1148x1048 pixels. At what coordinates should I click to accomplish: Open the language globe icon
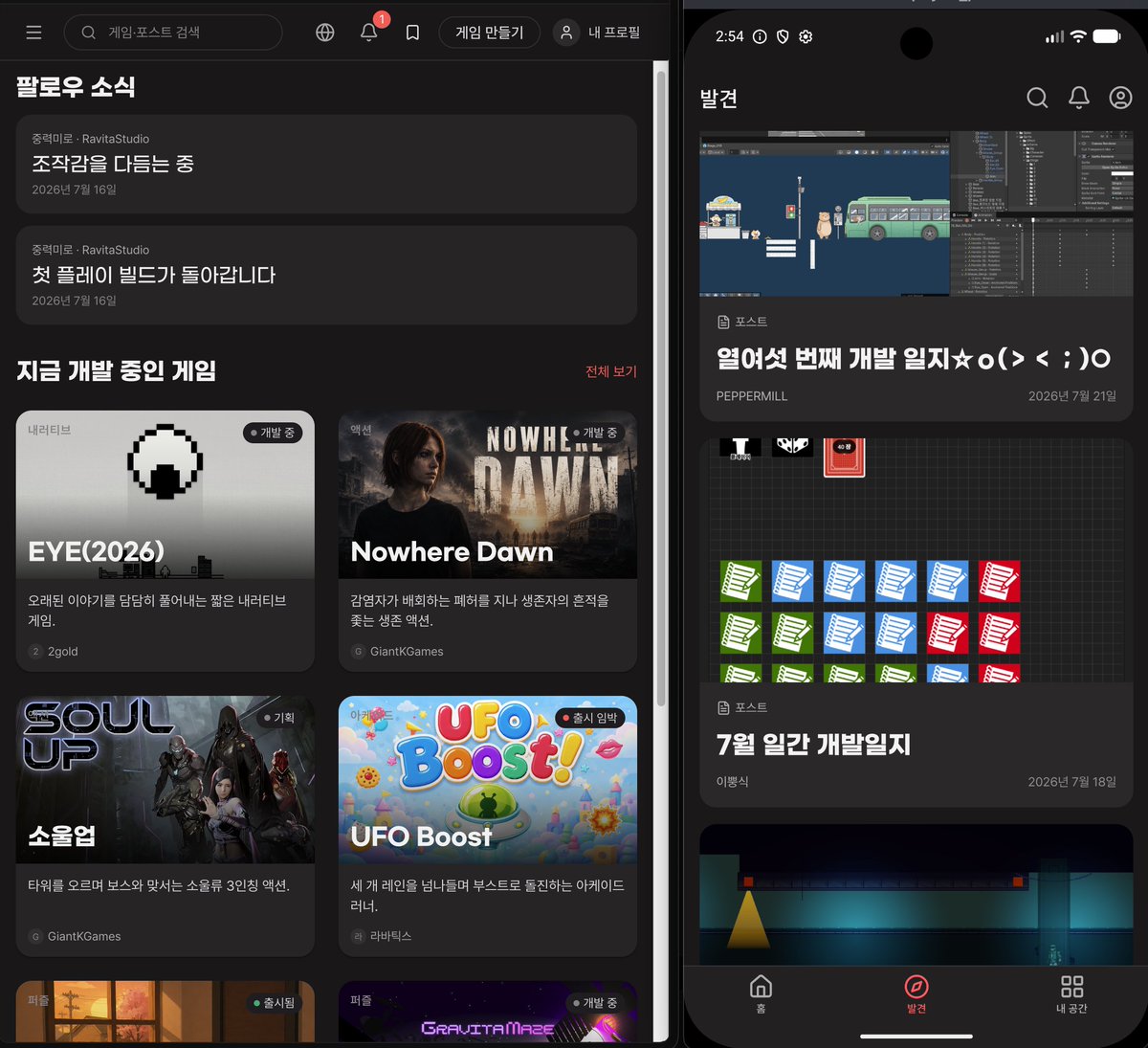tap(325, 33)
